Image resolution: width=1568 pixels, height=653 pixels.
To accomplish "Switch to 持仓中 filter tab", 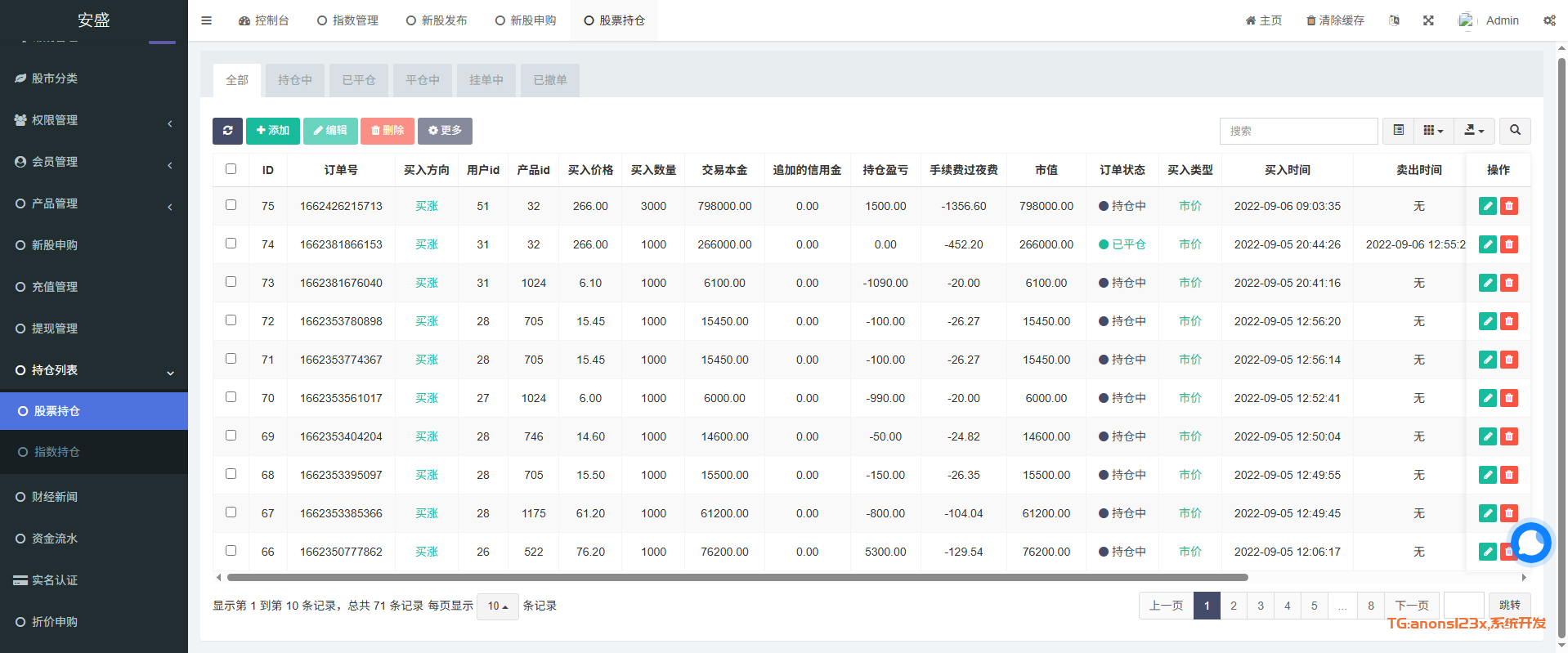I will (x=295, y=80).
